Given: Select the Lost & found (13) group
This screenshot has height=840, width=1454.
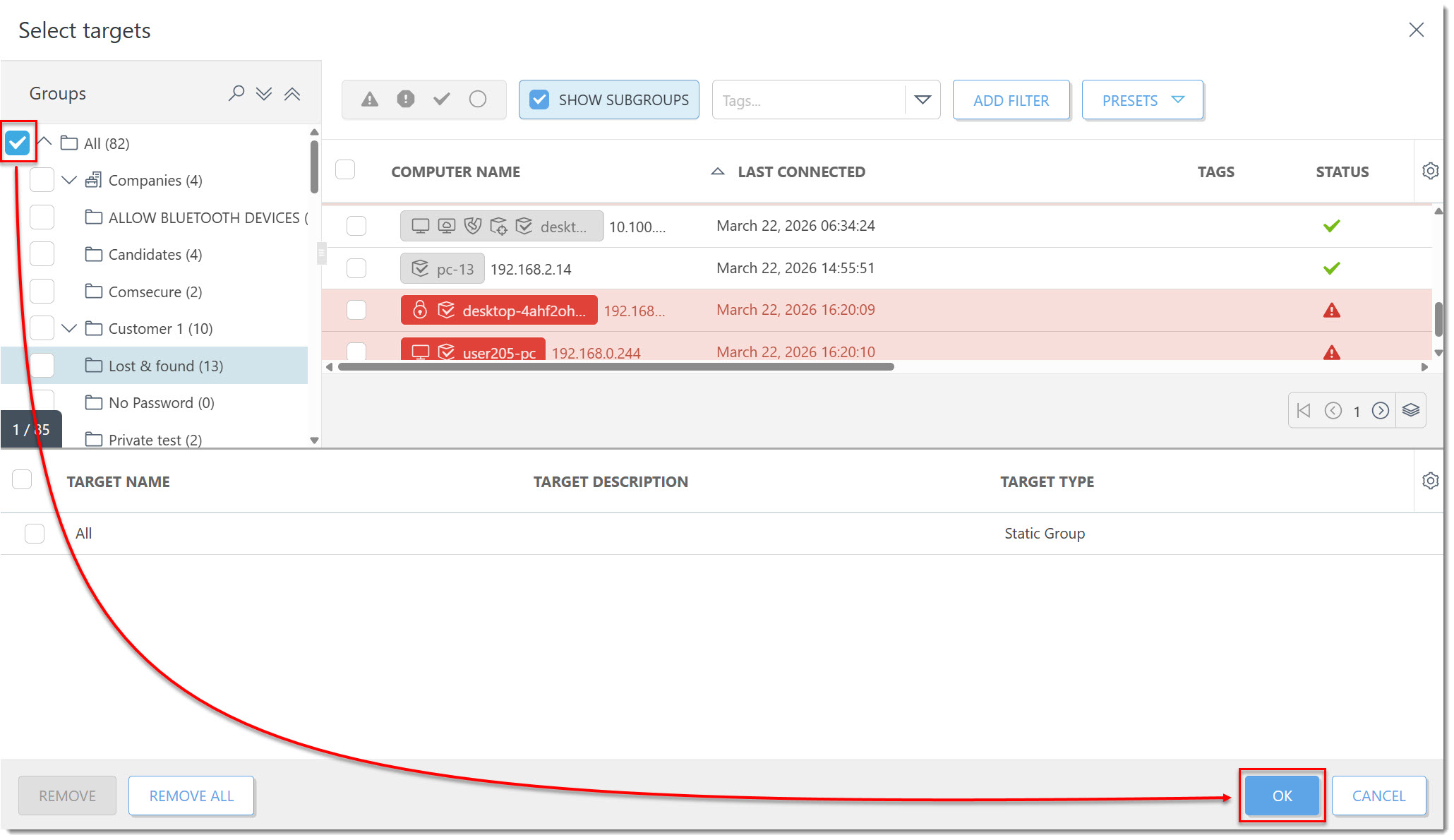Looking at the screenshot, I should (x=166, y=366).
